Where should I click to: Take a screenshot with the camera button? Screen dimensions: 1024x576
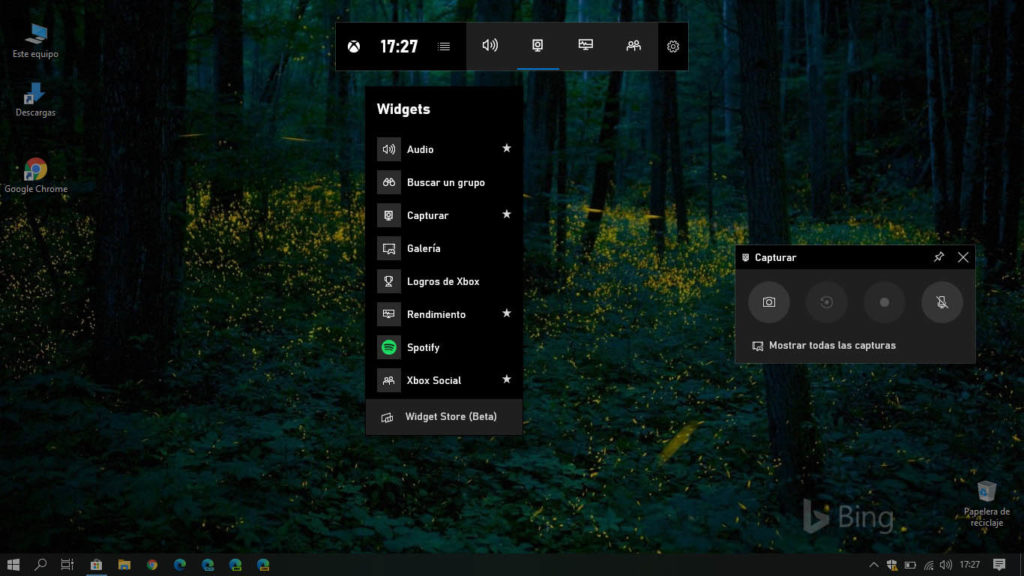(769, 302)
